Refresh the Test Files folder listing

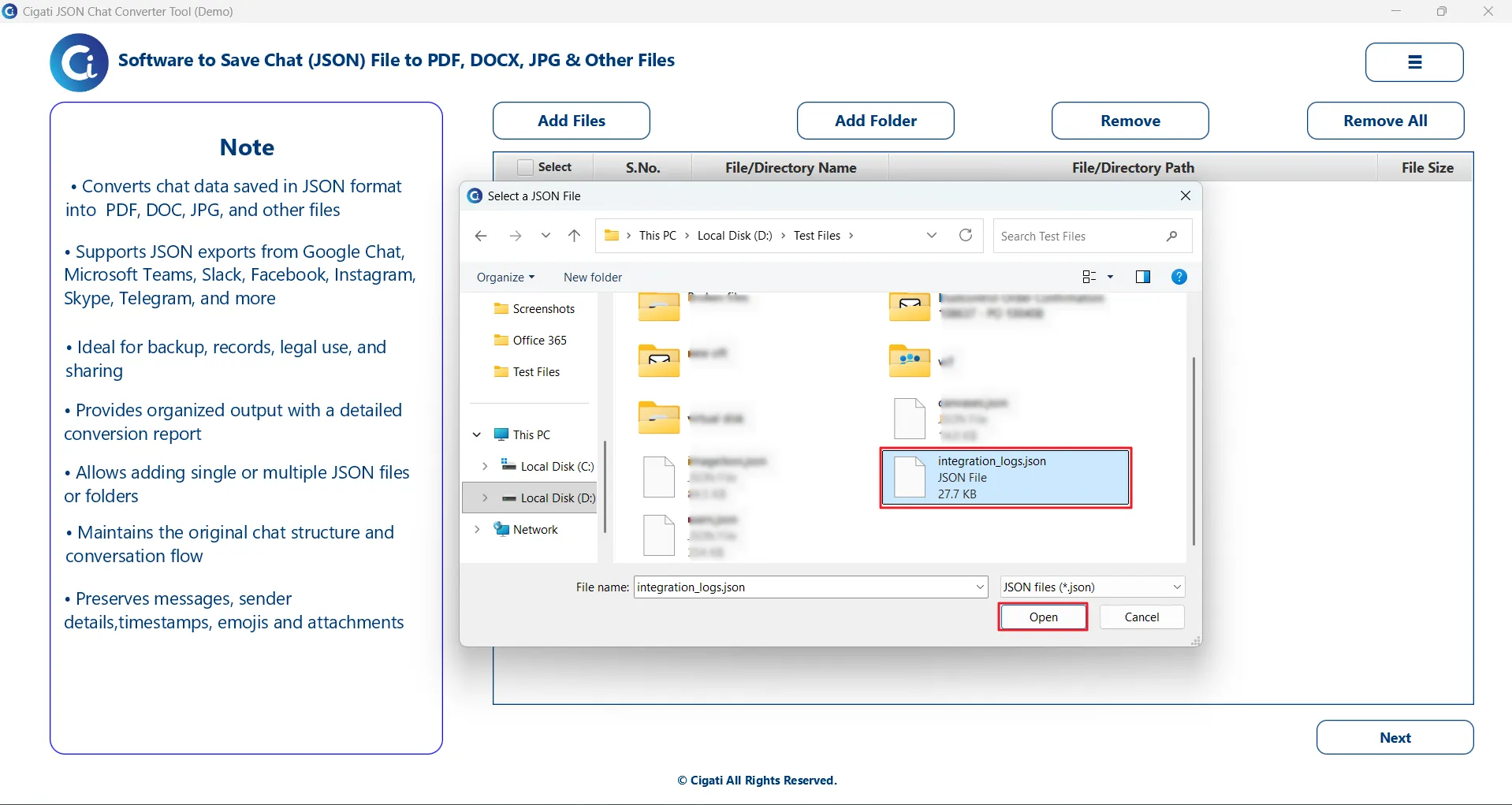966,235
